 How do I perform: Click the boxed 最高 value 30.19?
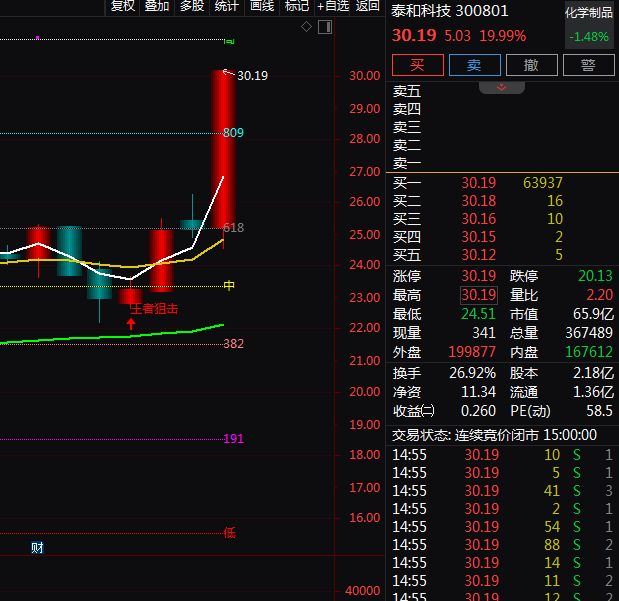pyautogui.click(x=479, y=295)
